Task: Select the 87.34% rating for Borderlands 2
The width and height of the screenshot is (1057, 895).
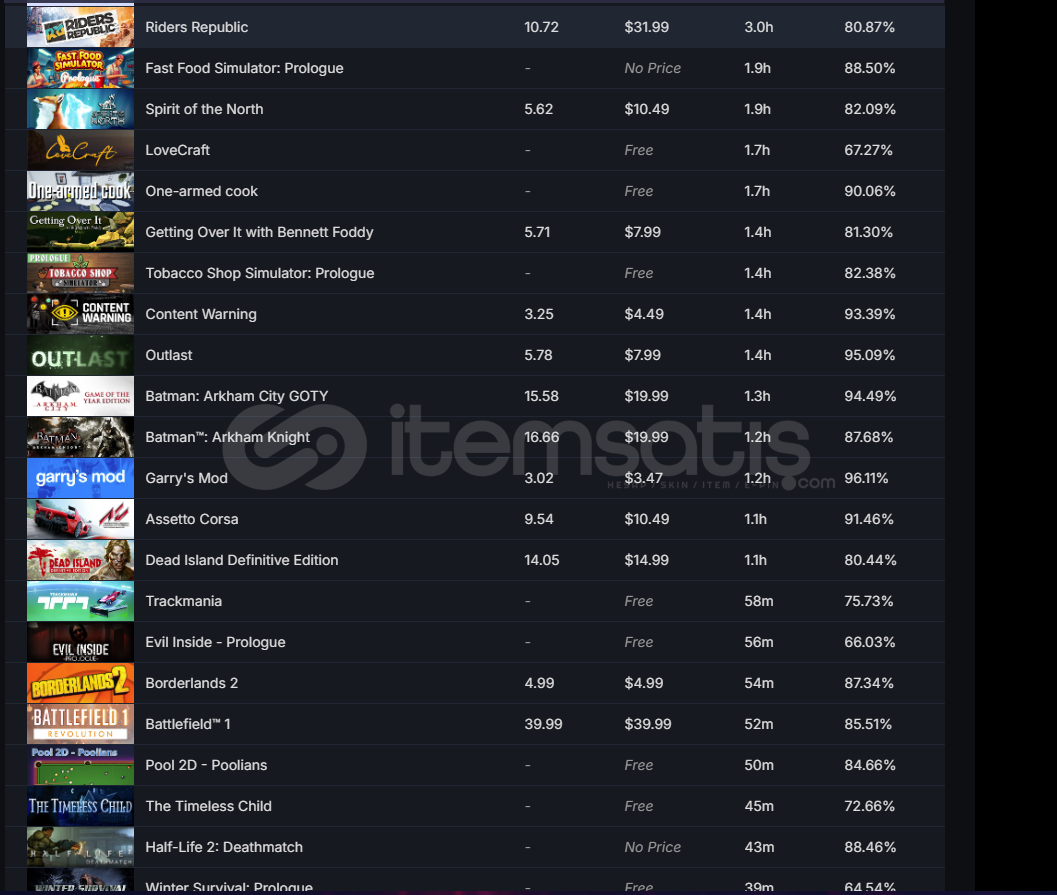Action: (869, 683)
